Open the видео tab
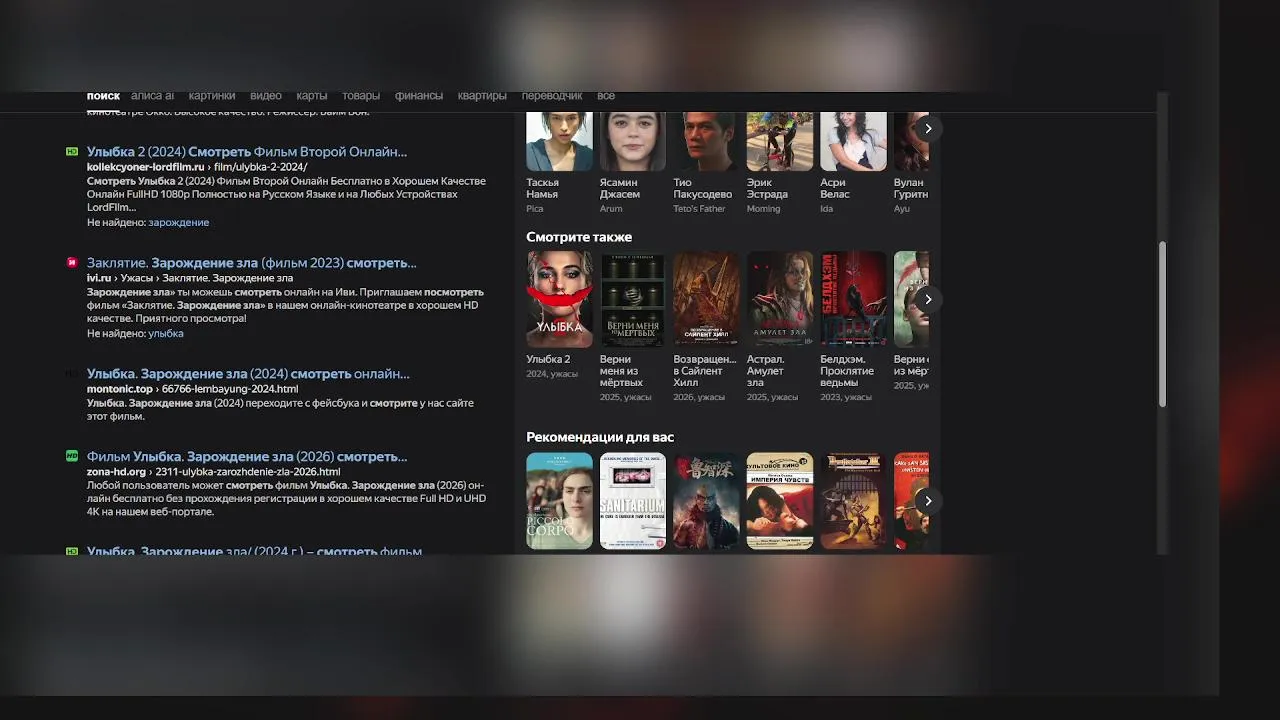 (266, 96)
